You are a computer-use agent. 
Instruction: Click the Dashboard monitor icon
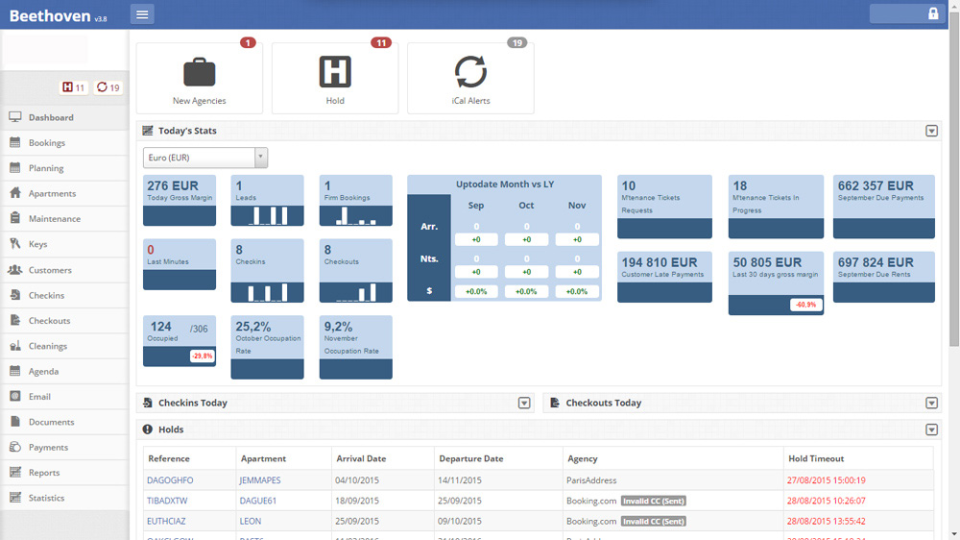click(x=15, y=117)
